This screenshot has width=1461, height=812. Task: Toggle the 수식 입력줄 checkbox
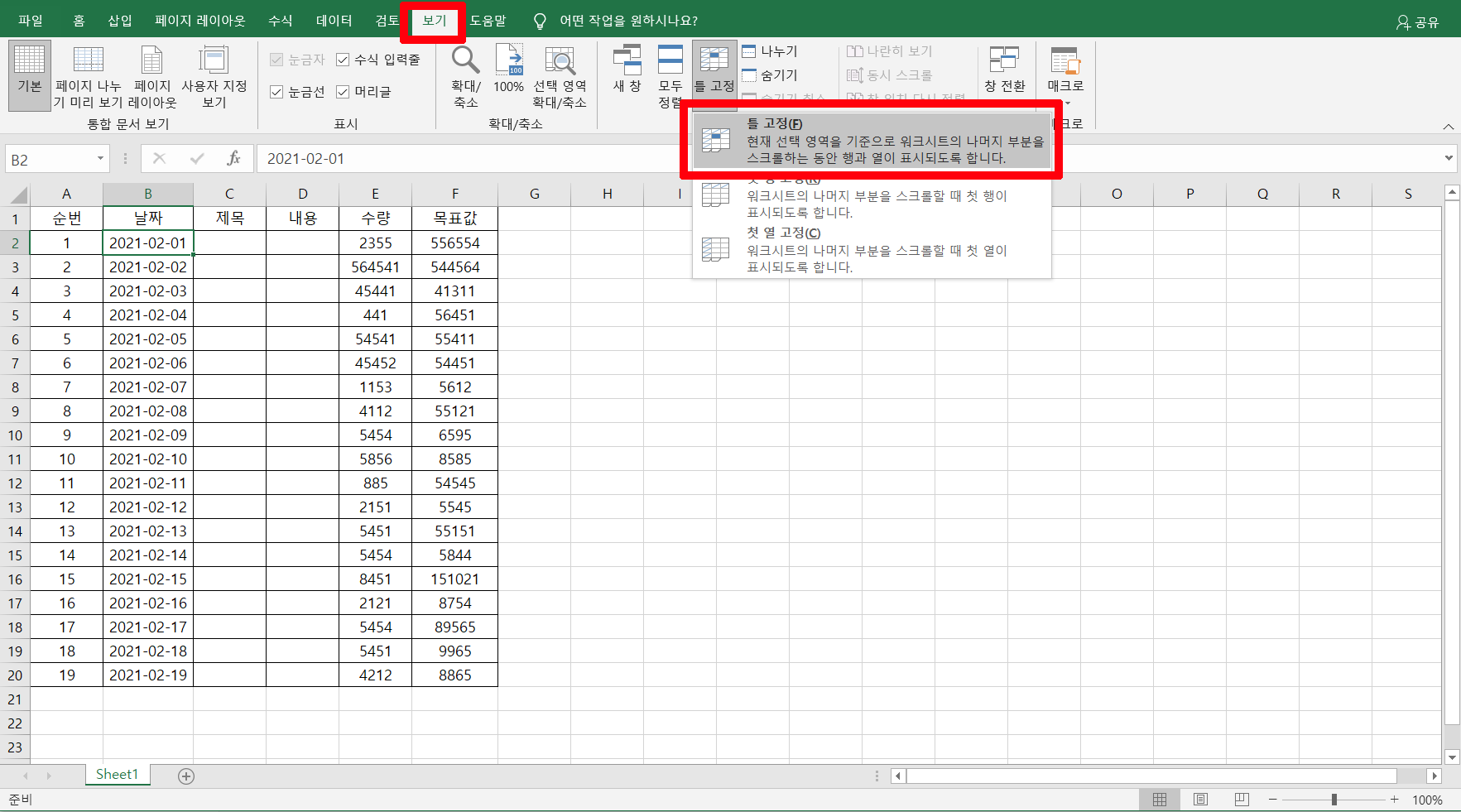tap(343, 60)
